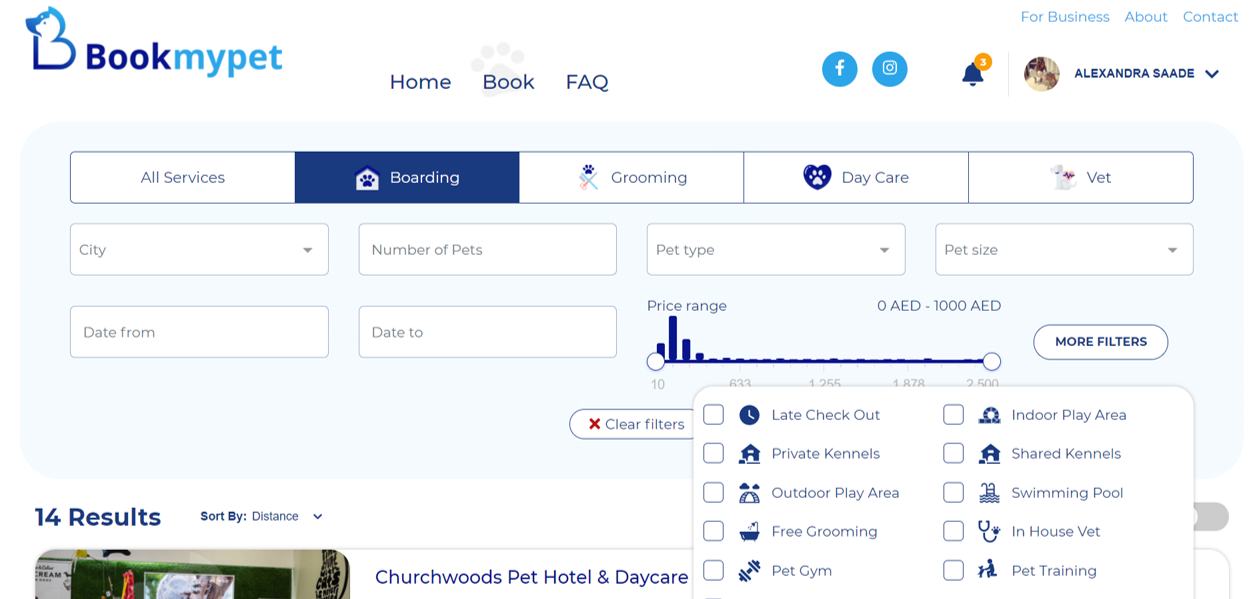Click Alexandra Saade's profile avatar
Image resolution: width=1258 pixels, height=599 pixels.
point(1042,74)
